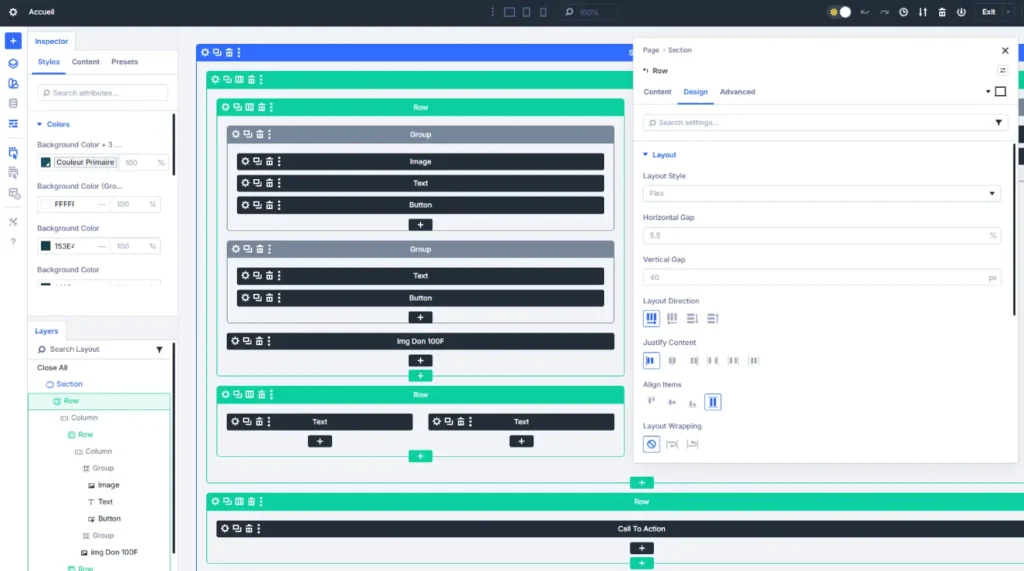1024x571 pixels.
Task: Select first Justify Content option
Action: [x=651, y=361]
